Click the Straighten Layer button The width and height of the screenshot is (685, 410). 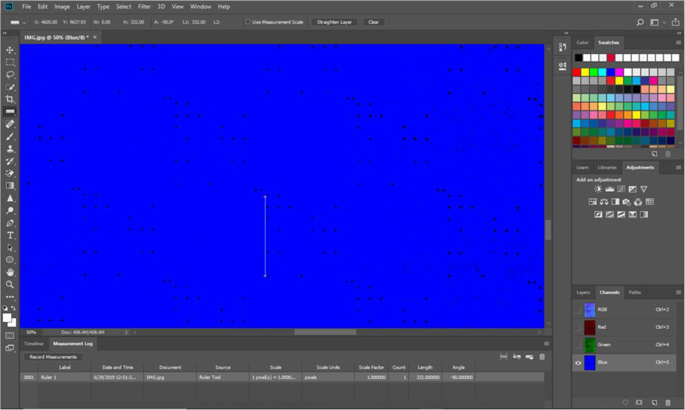click(x=333, y=21)
